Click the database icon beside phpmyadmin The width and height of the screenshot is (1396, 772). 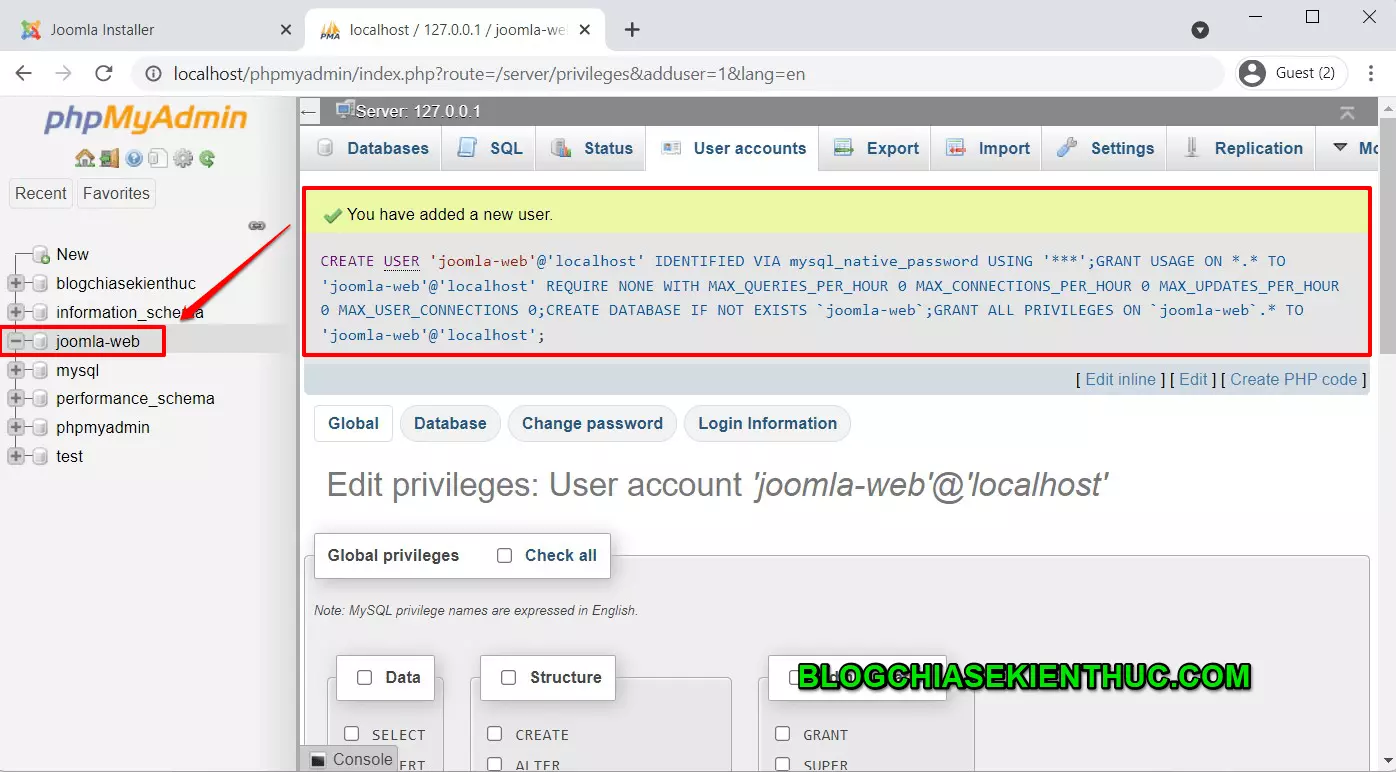point(41,428)
